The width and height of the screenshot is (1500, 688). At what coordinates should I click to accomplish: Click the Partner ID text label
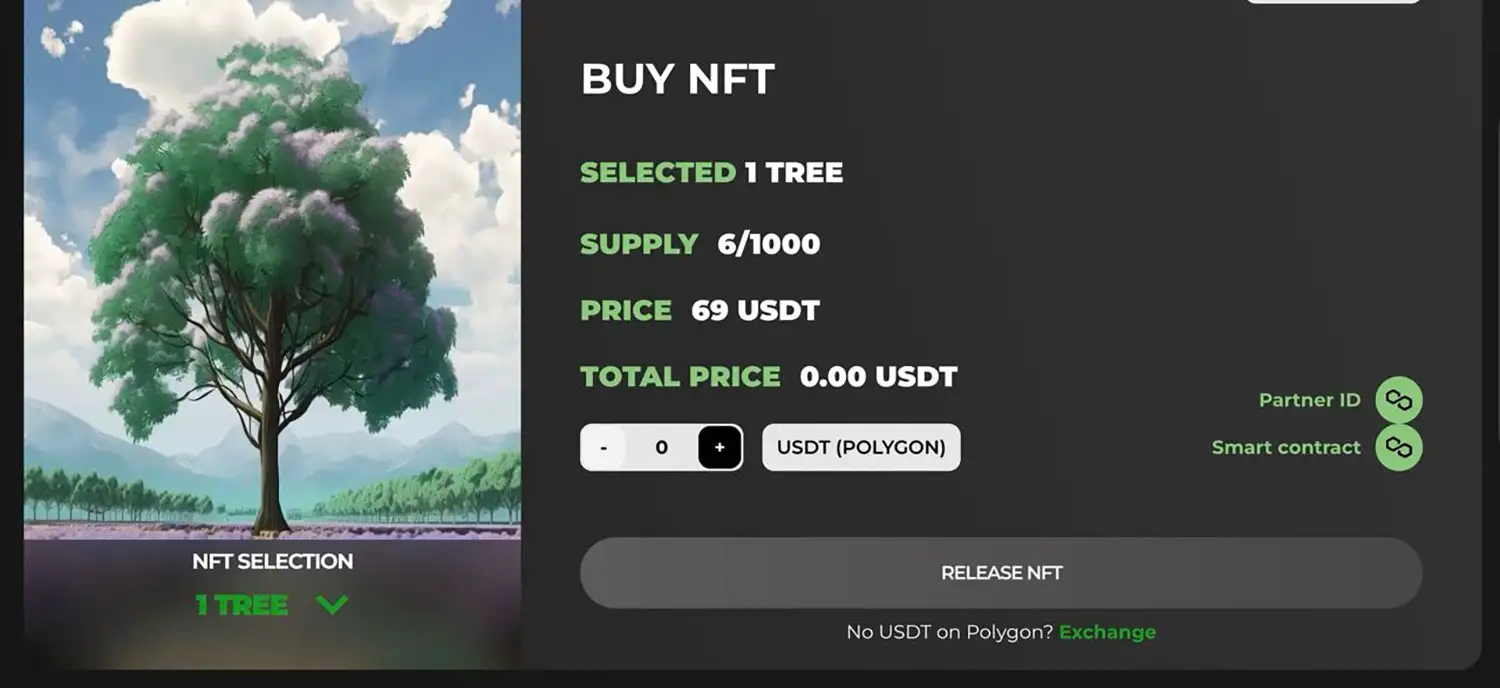click(x=1309, y=400)
